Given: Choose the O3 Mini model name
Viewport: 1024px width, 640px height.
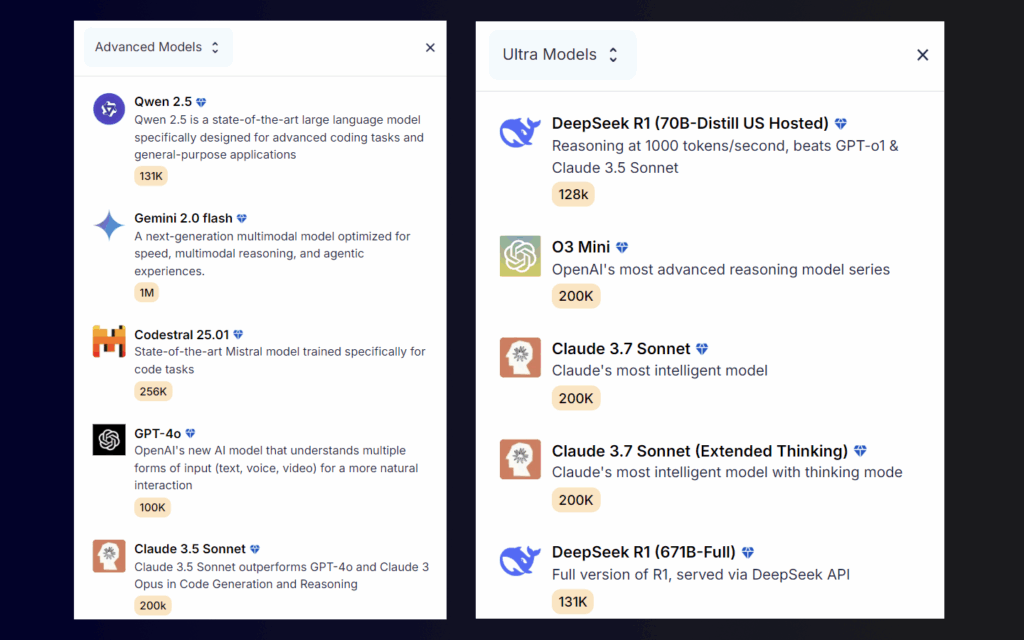Looking at the screenshot, I should click(581, 247).
